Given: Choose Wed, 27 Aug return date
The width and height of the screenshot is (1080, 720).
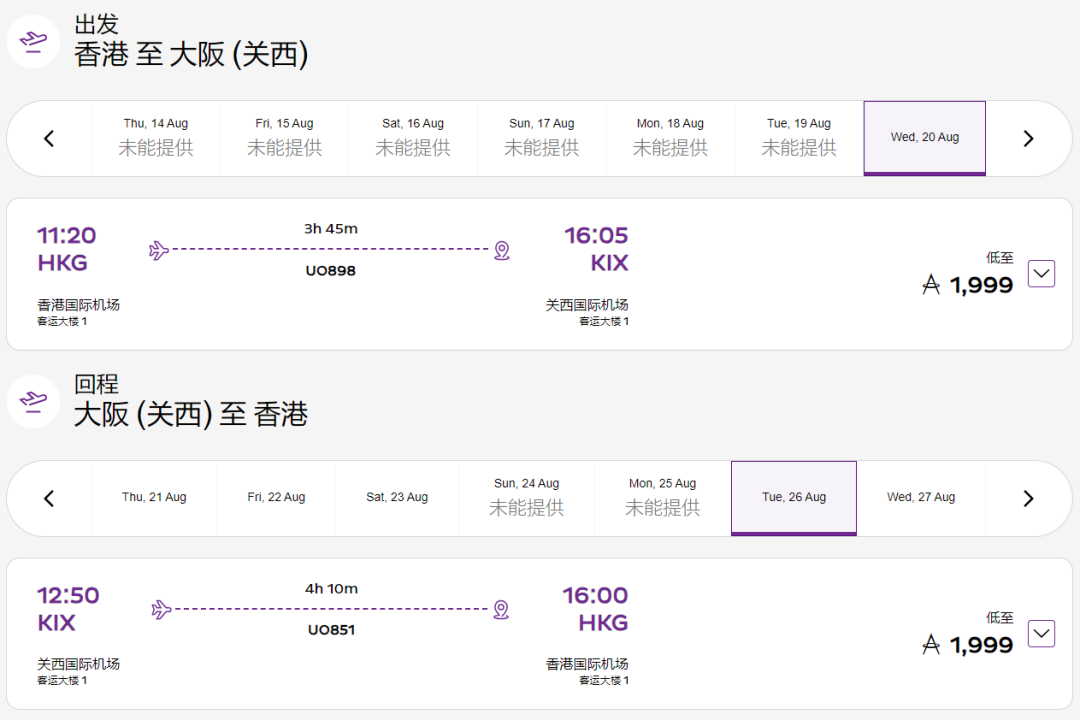Looking at the screenshot, I should point(921,498).
